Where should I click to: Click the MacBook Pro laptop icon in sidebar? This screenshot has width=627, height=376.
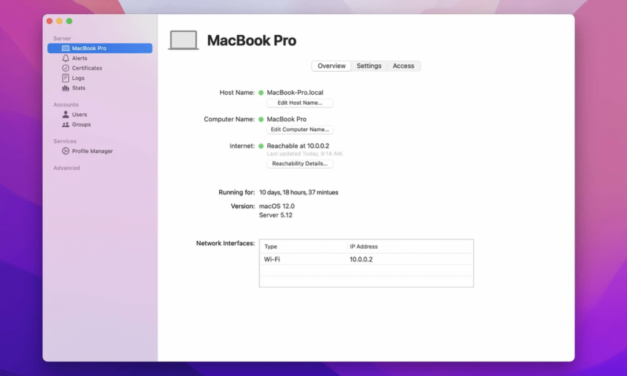66,48
